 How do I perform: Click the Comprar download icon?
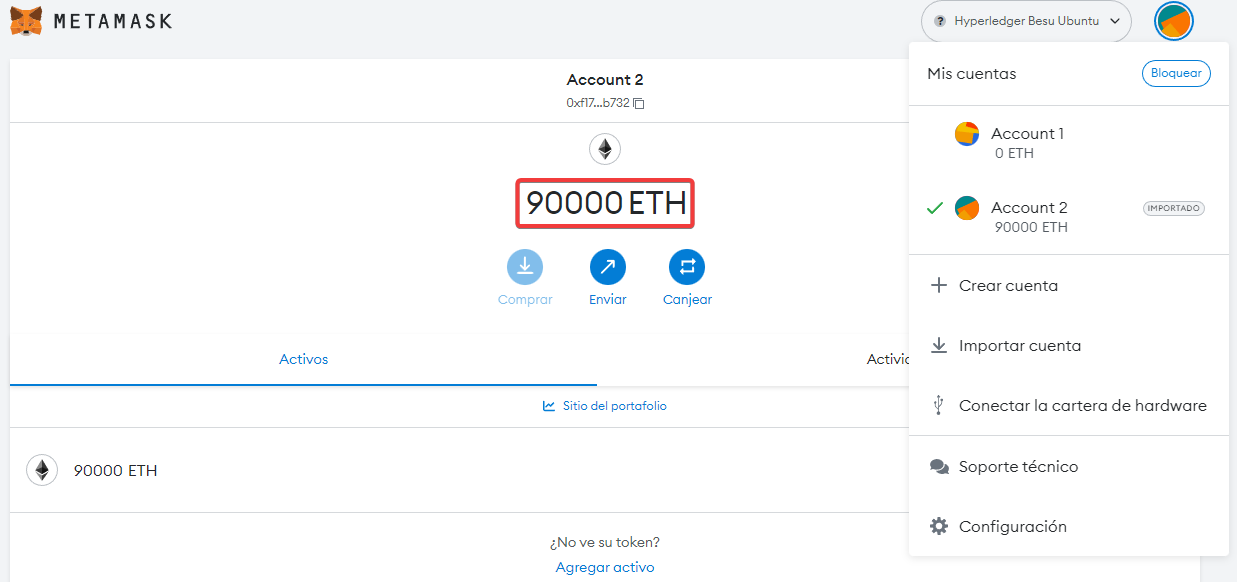(525, 267)
